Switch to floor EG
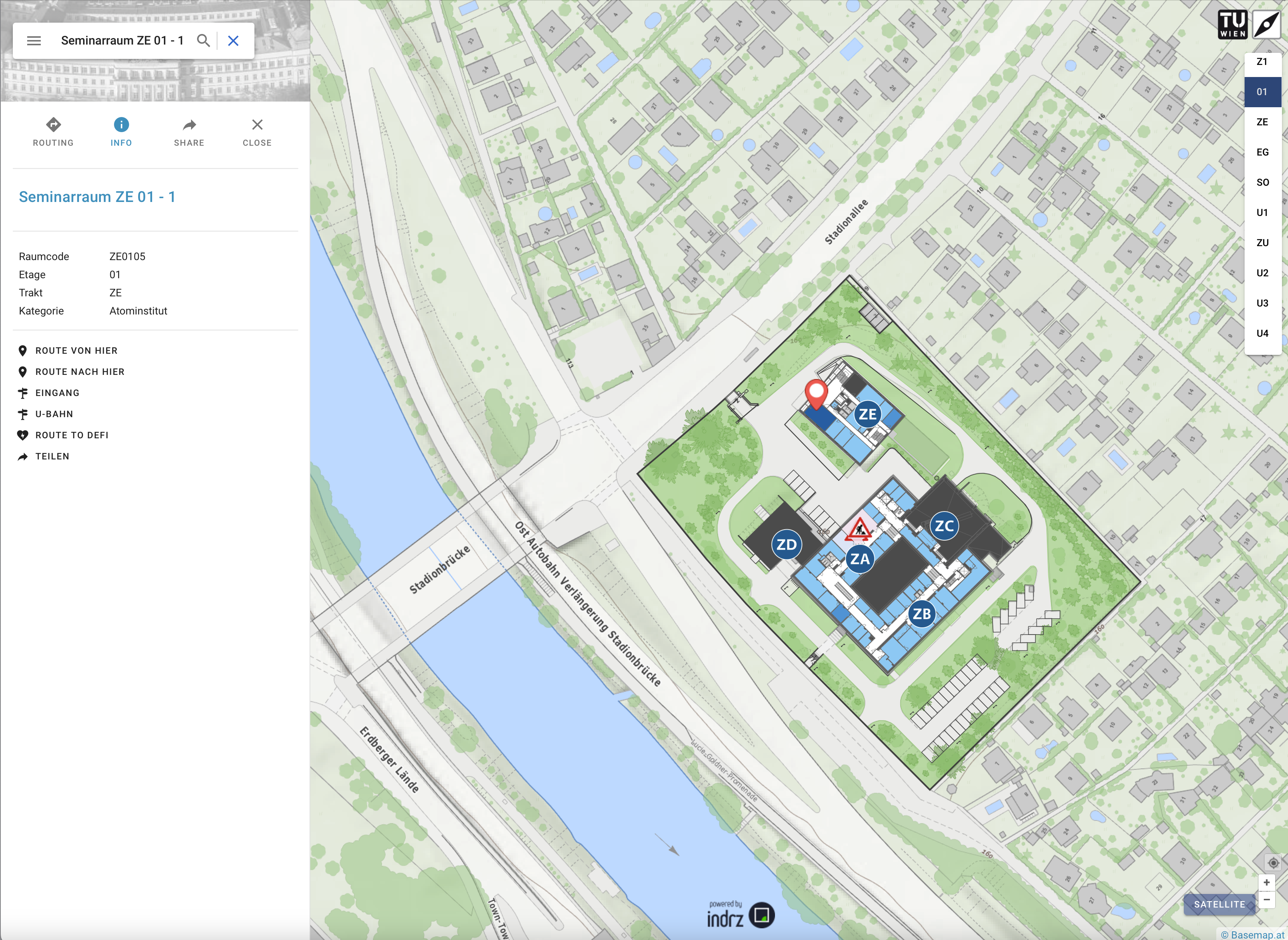 pyautogui.click(x=1262, y=152)
